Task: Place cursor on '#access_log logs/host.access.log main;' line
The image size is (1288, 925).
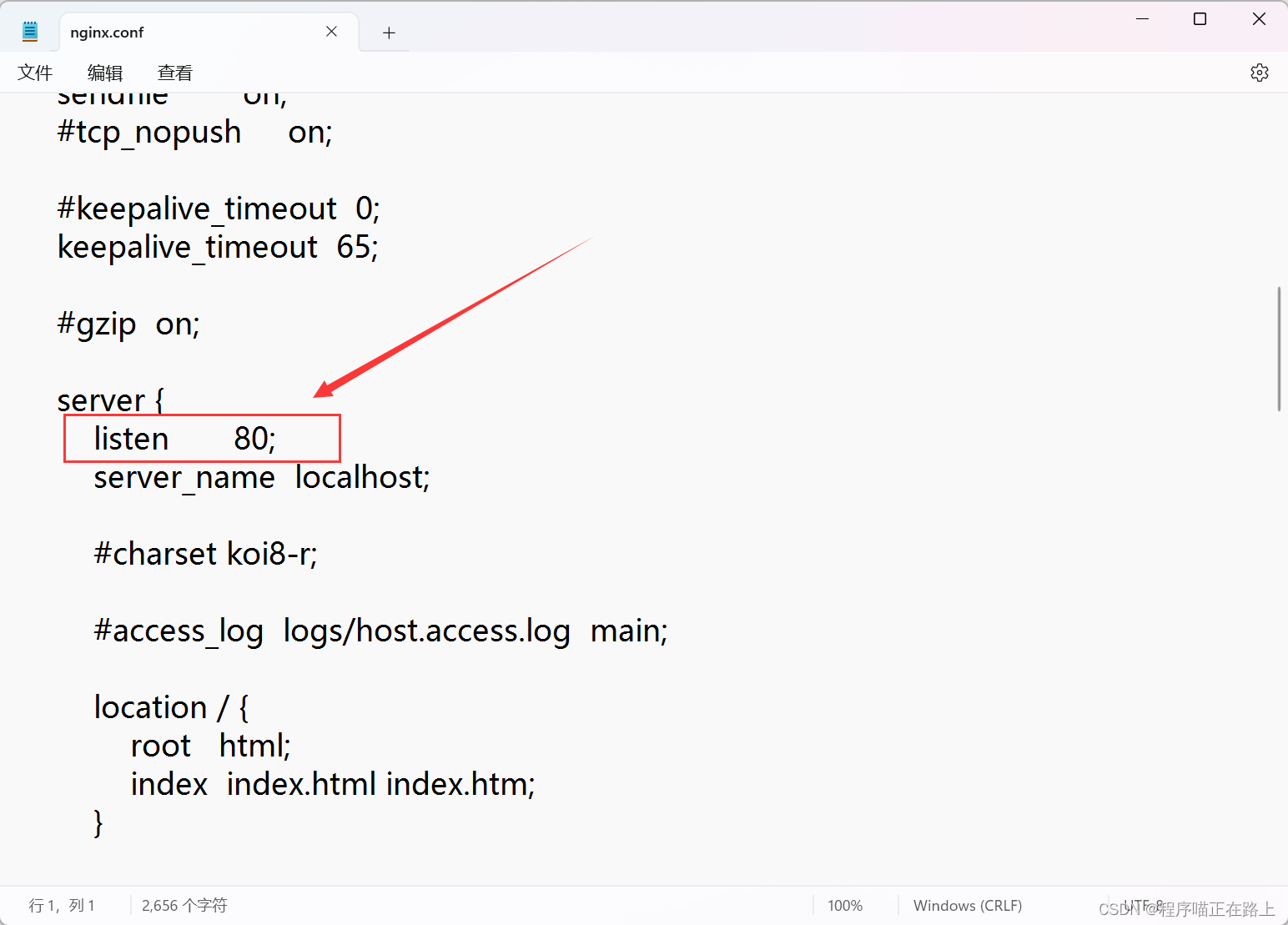Action: tap(380, 631)
